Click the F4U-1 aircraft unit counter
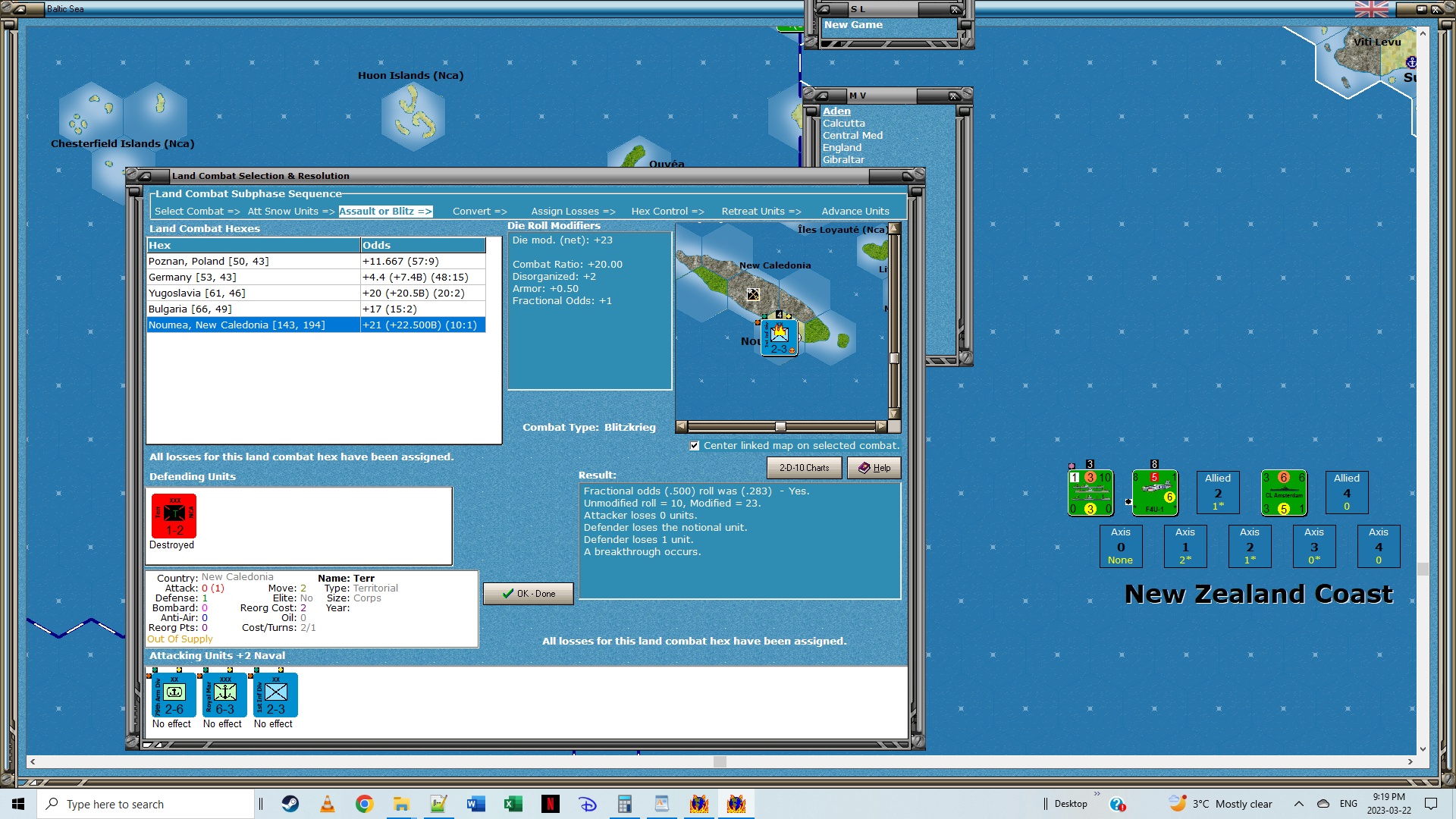Image resolution: width=1456 pixels, height=819 pixels. pos(1155,493)
